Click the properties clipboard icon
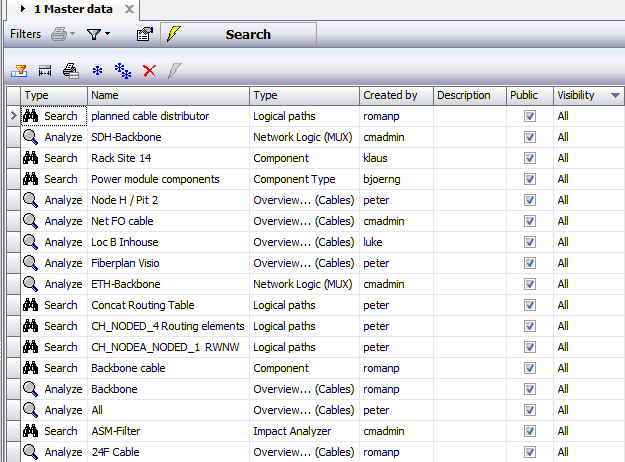 coord(145,34)
